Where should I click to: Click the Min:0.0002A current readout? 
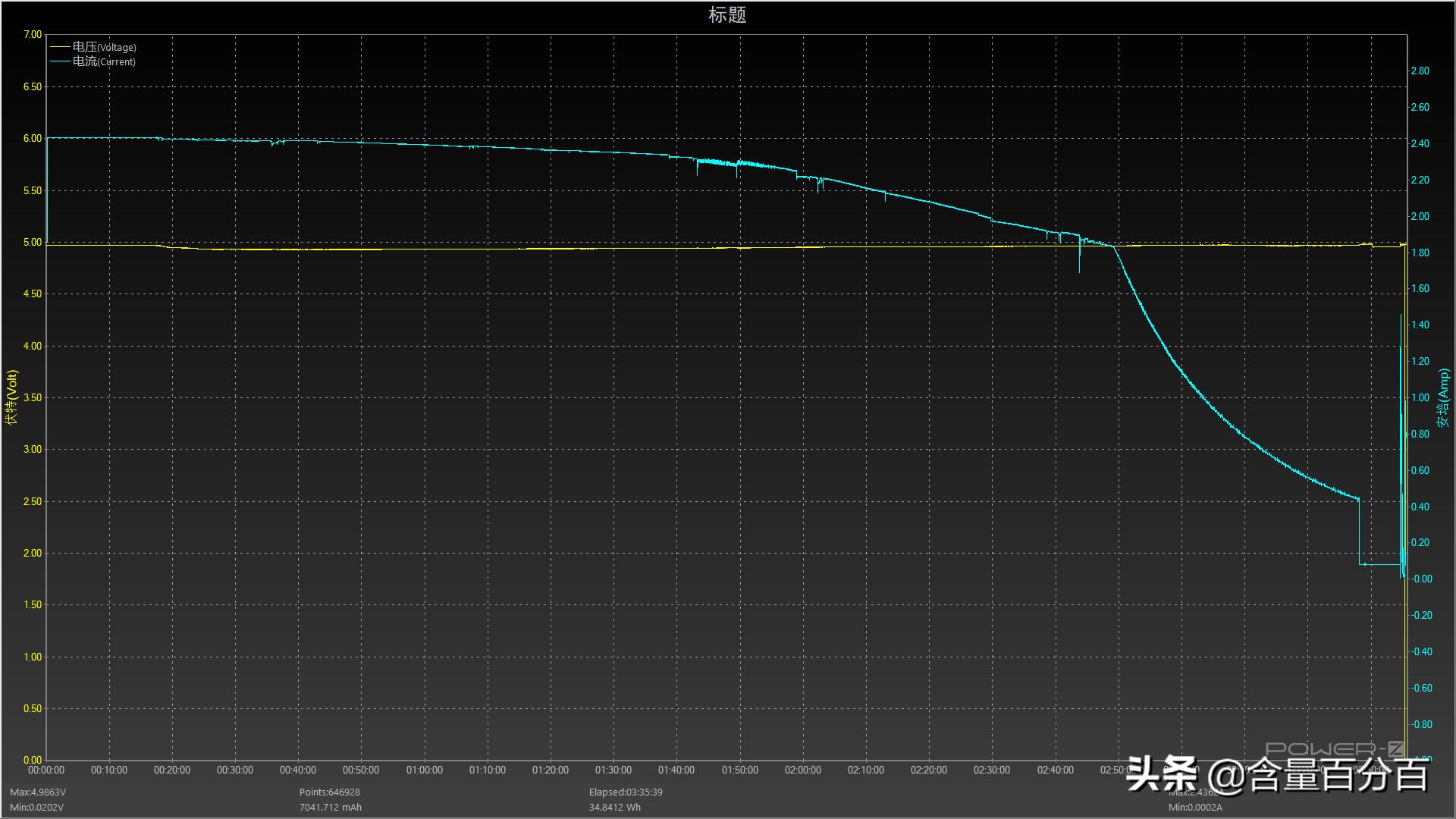point(1195,807)
